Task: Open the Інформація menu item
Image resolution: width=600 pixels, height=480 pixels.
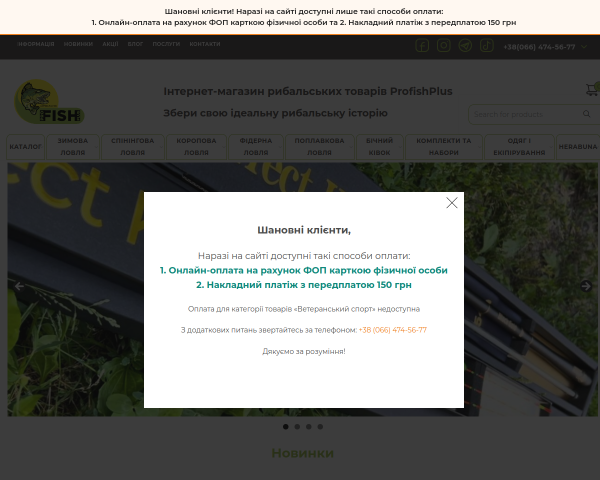Action: [36, 44]
